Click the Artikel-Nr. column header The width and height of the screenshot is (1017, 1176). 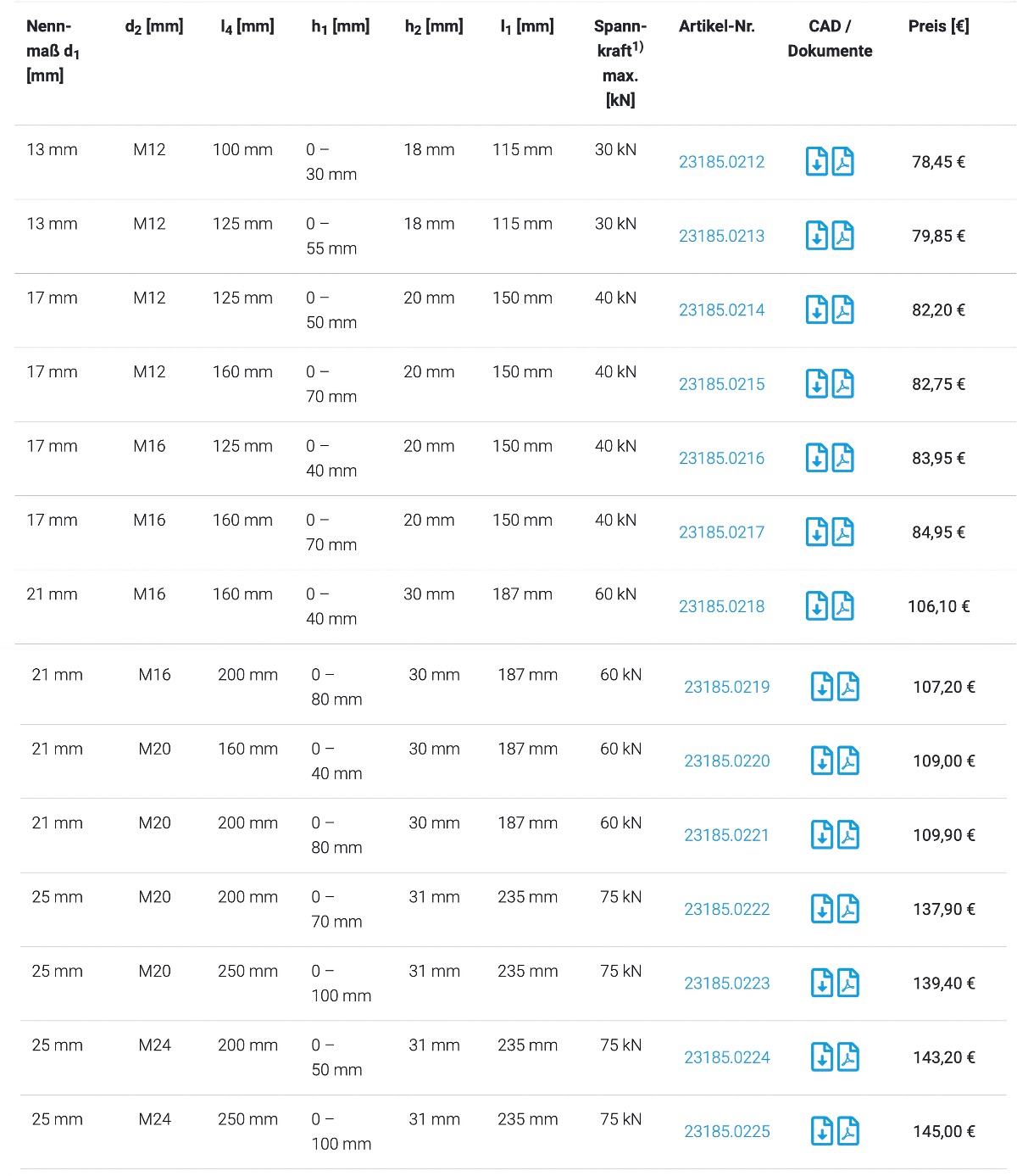(x=716, y=26)
